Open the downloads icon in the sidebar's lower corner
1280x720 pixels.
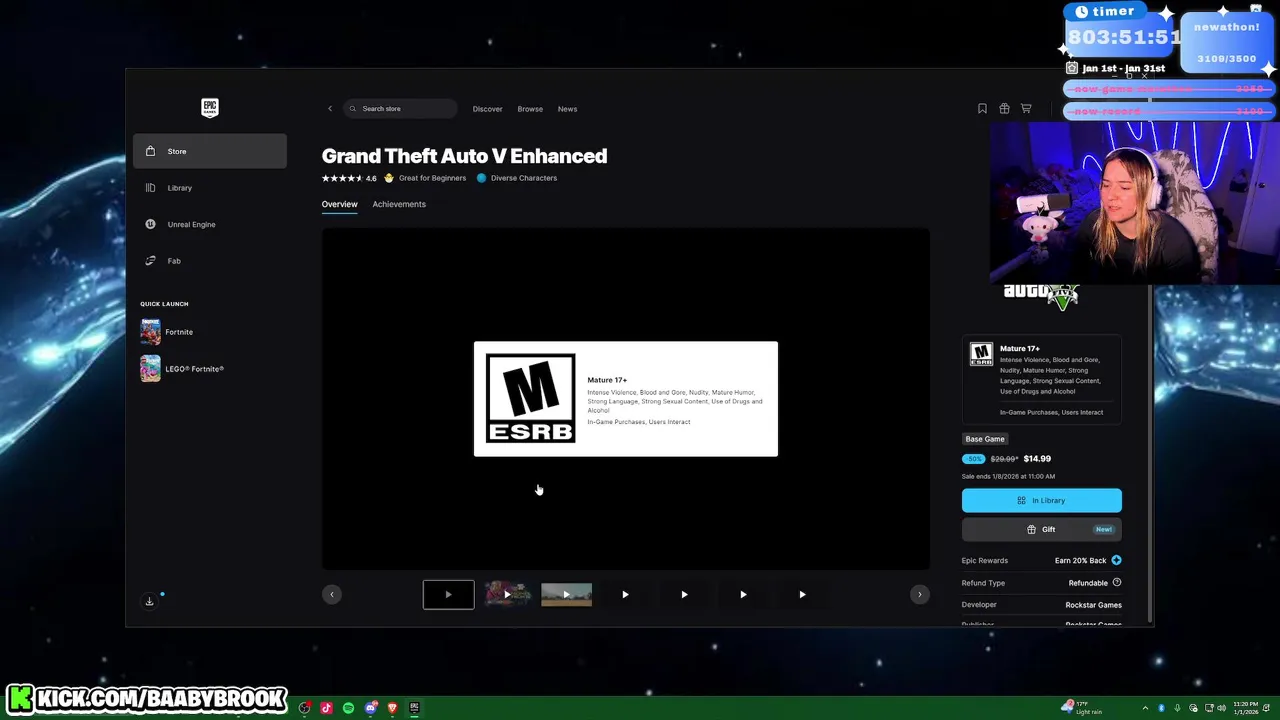149,601
